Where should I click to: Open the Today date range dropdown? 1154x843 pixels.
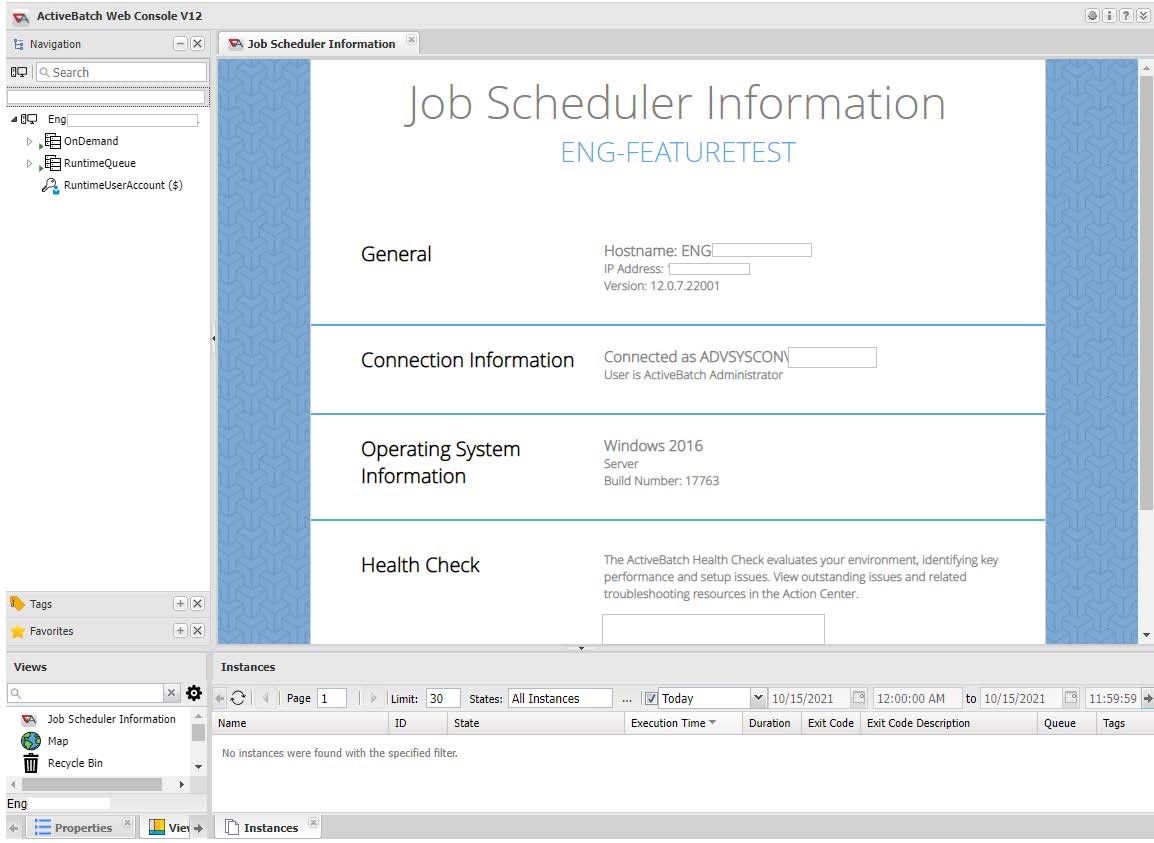(x=758, y=698)
